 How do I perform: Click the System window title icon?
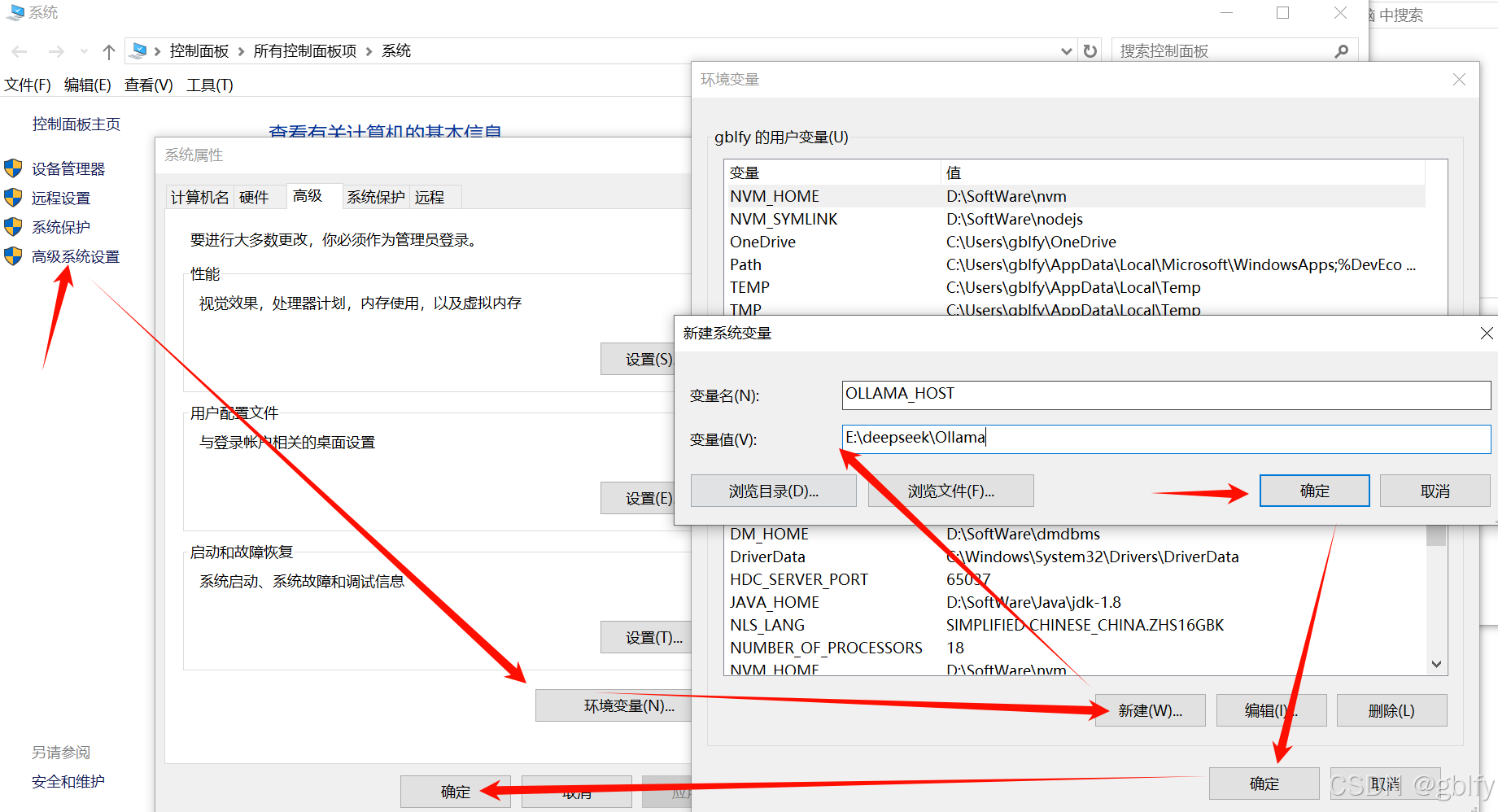pos(15,12)
